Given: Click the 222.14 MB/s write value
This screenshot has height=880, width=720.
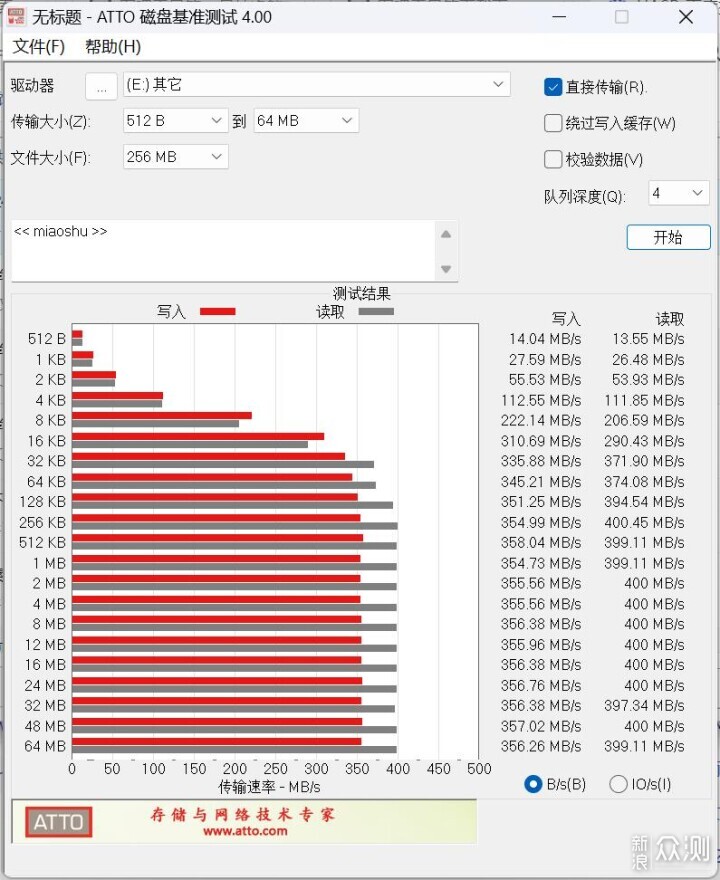Looking at the screenshot, I should [541, 420].
